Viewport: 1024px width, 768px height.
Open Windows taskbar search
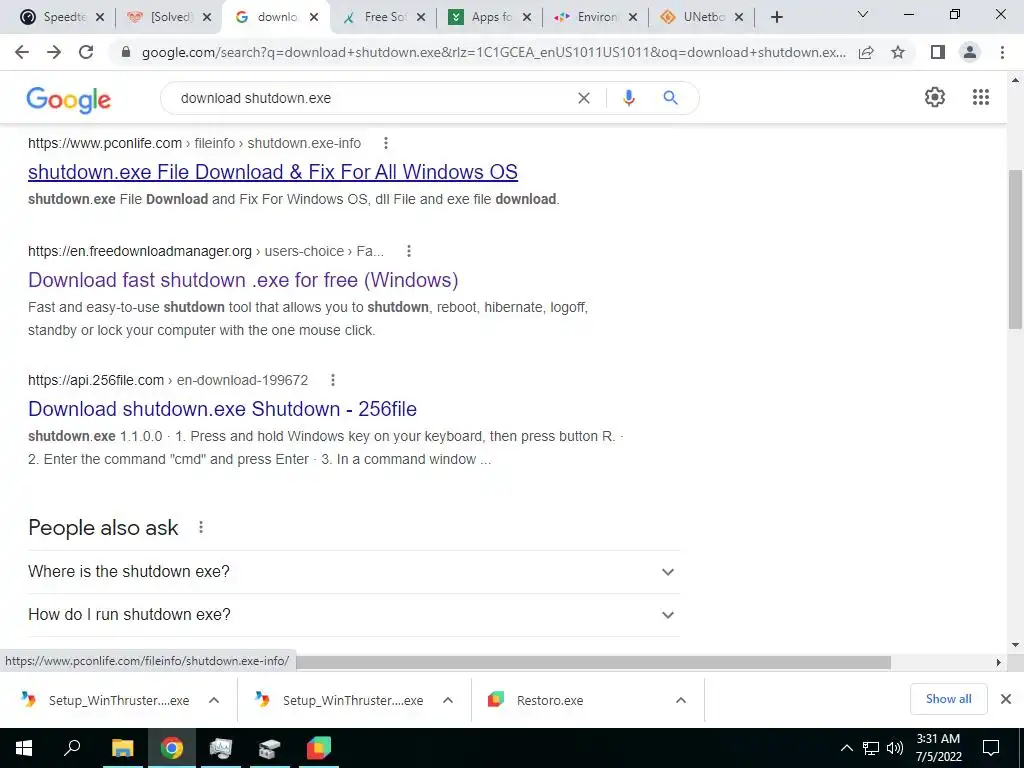pyautogui.click(x=72, y=748)
